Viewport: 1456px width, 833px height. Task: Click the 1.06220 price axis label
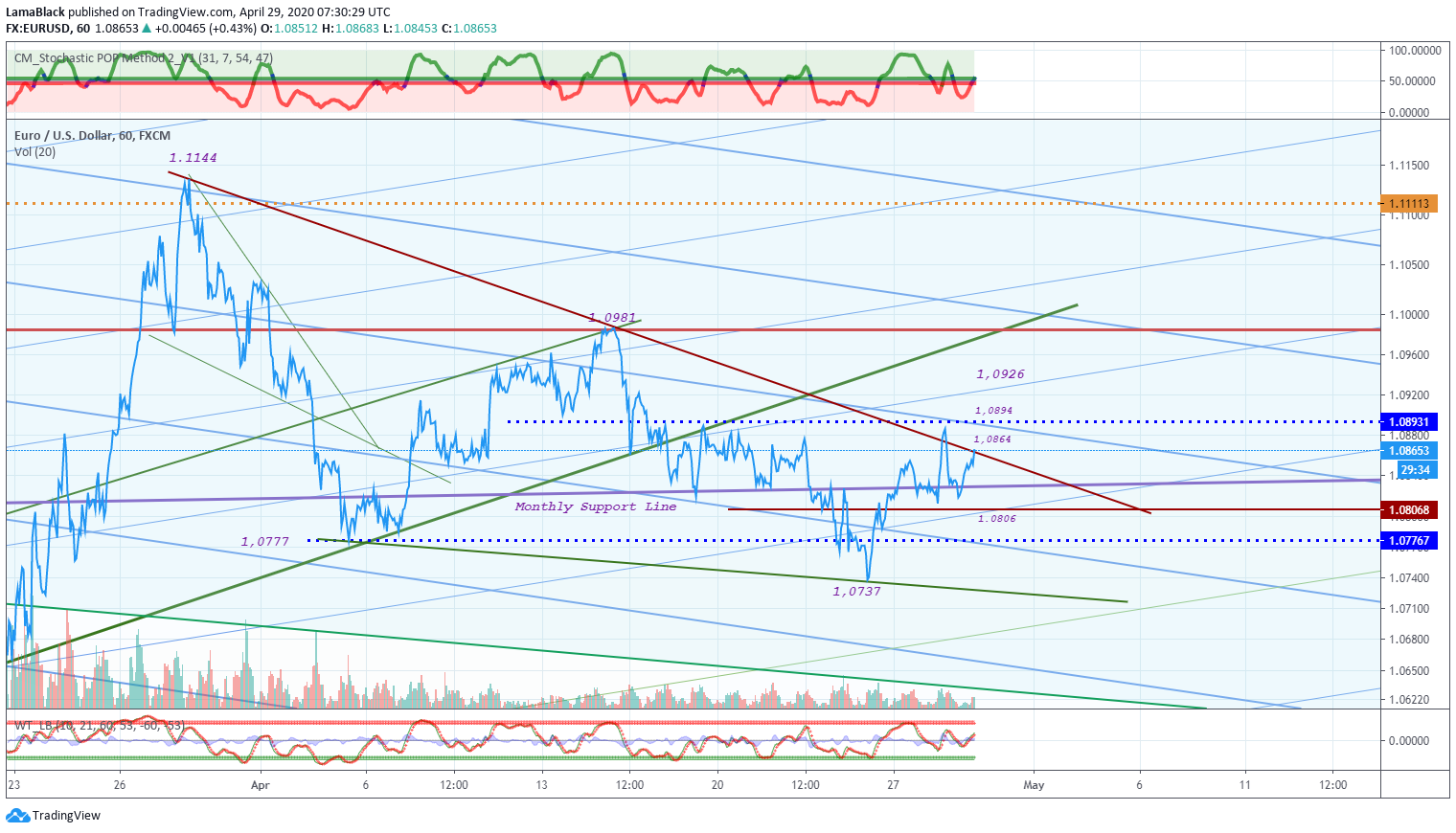point(1409,699)
